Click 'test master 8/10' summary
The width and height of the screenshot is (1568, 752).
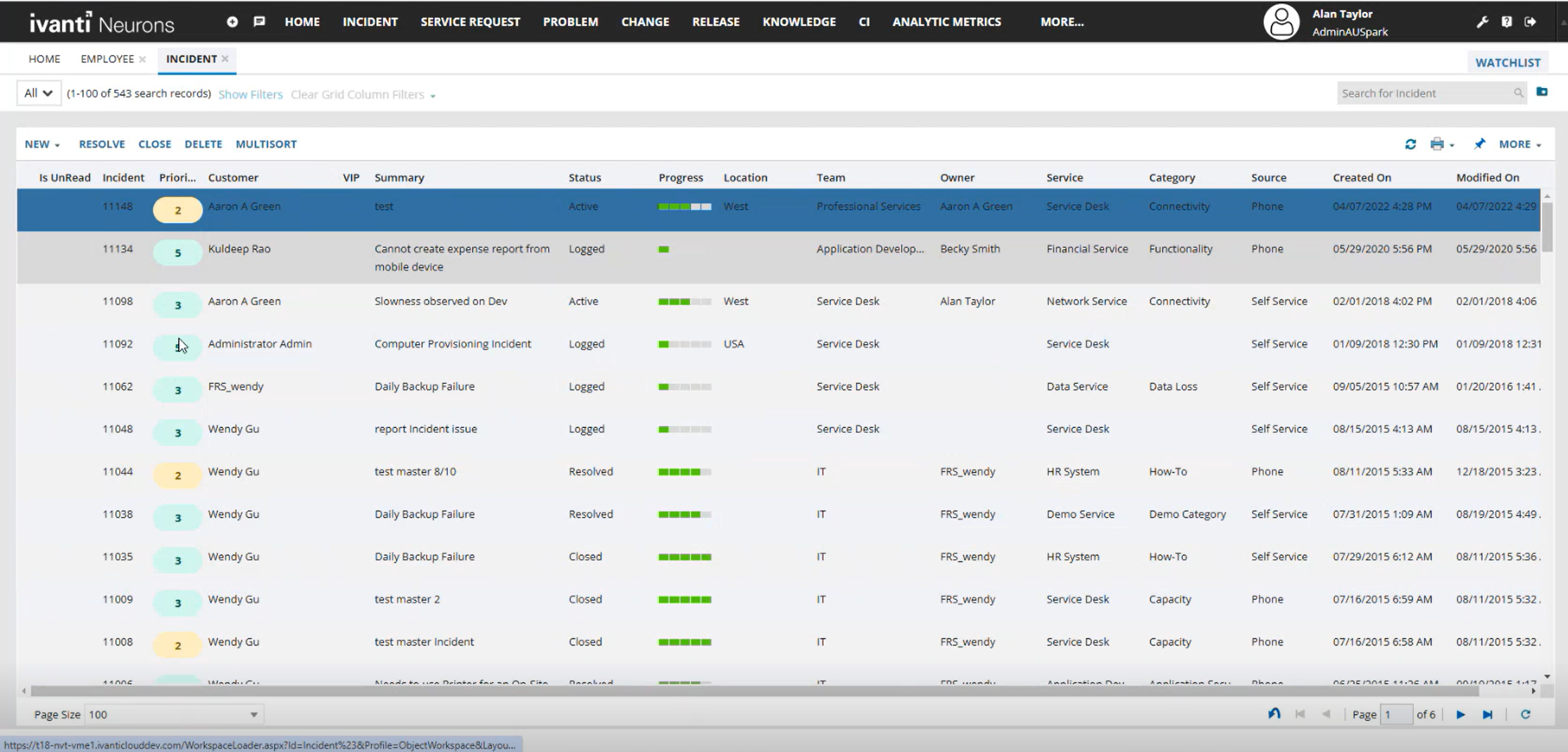(415, 472)
